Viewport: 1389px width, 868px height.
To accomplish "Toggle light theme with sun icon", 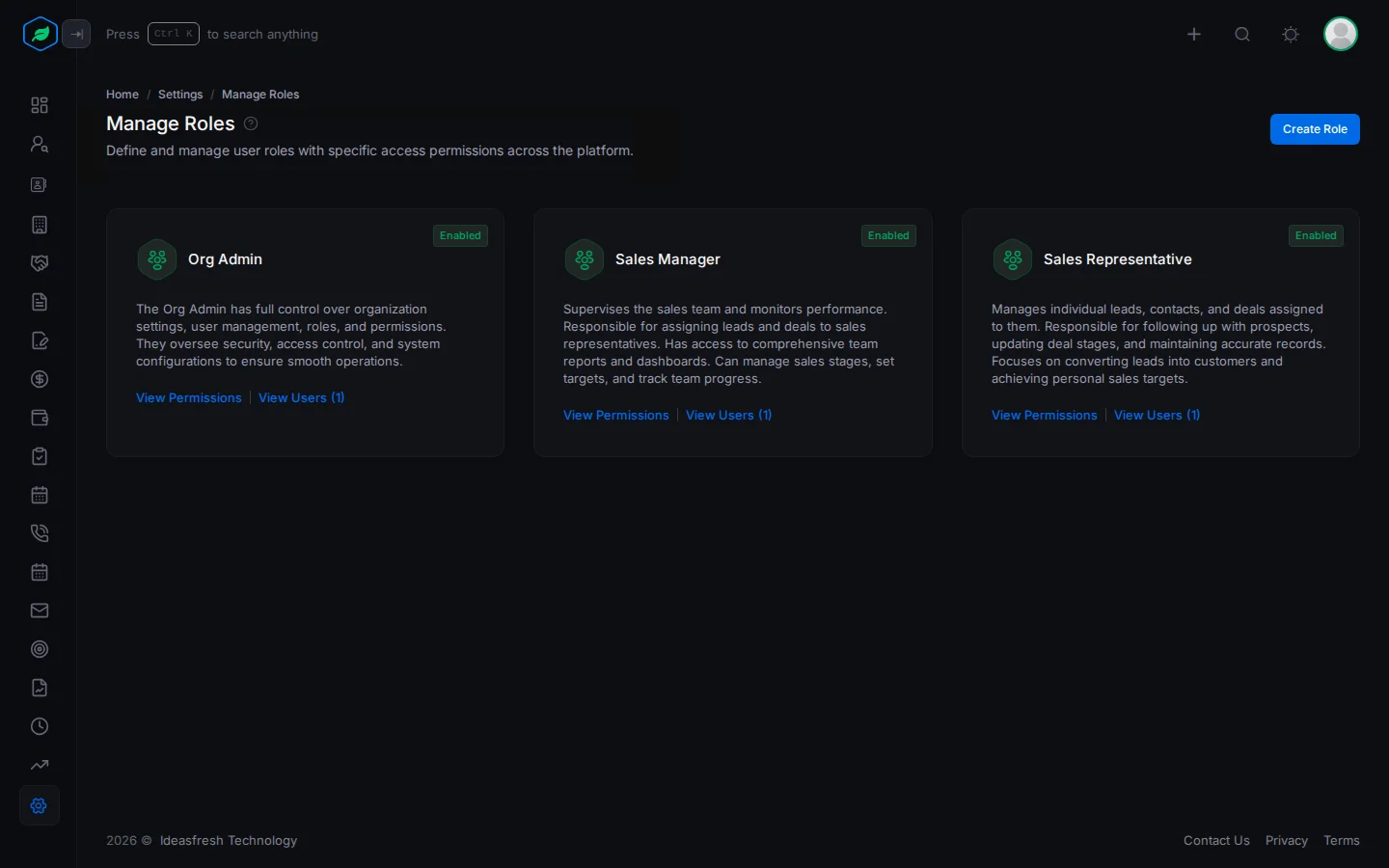I will pos(1291,34).
